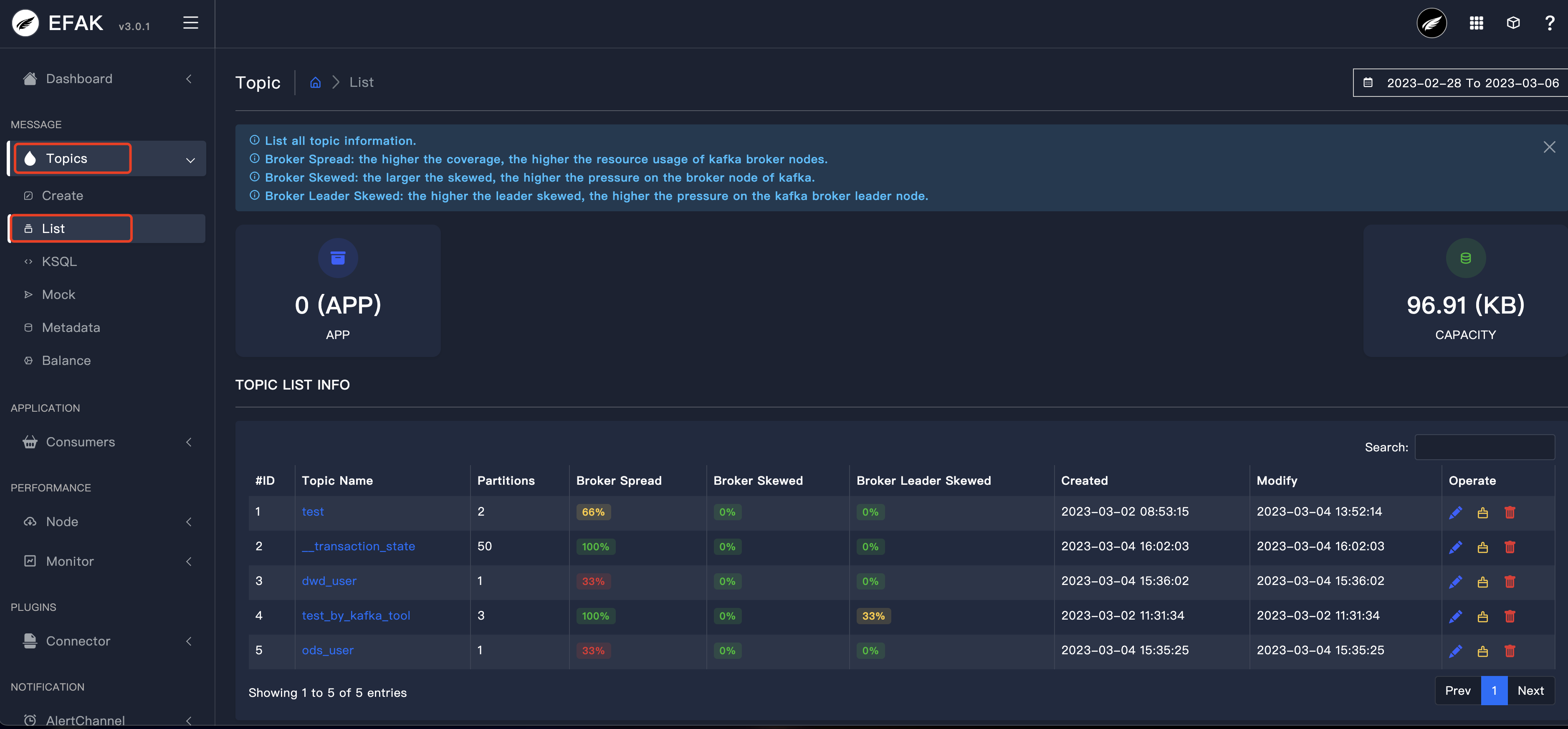Click the hamburger menu icon to collapse sidebar
1568x729 pixels.
[x=190, y=23]
